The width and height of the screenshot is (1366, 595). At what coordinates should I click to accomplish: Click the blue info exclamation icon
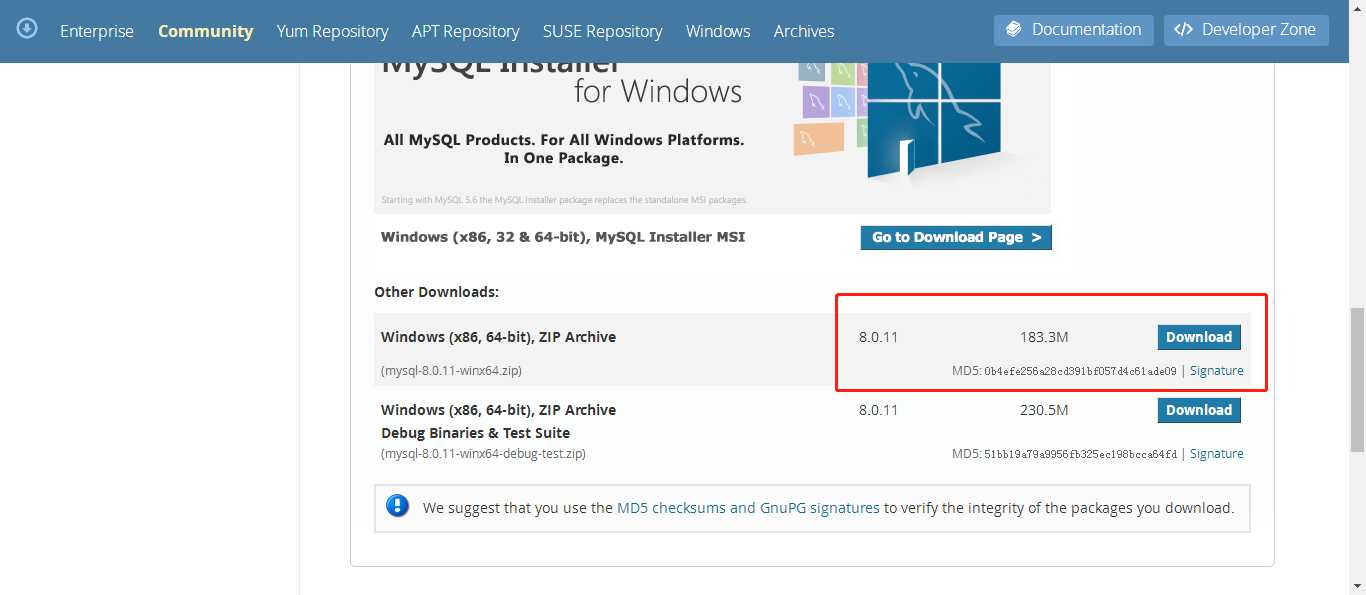pos(398,506)
